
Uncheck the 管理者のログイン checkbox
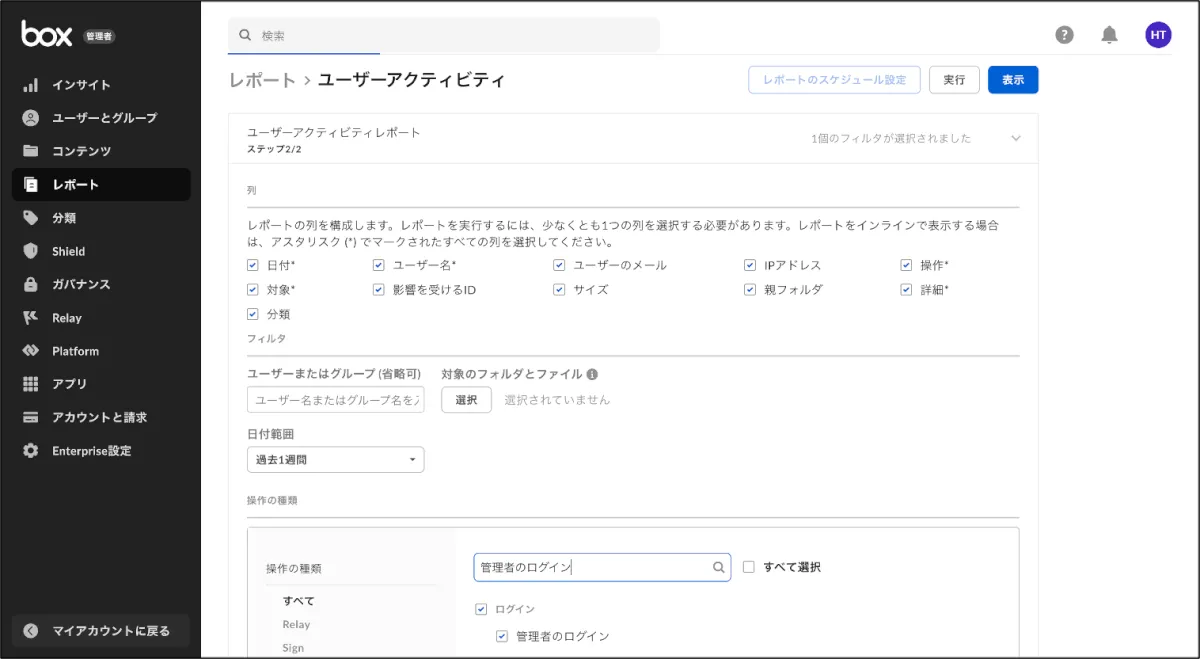(x=502, y=636)
